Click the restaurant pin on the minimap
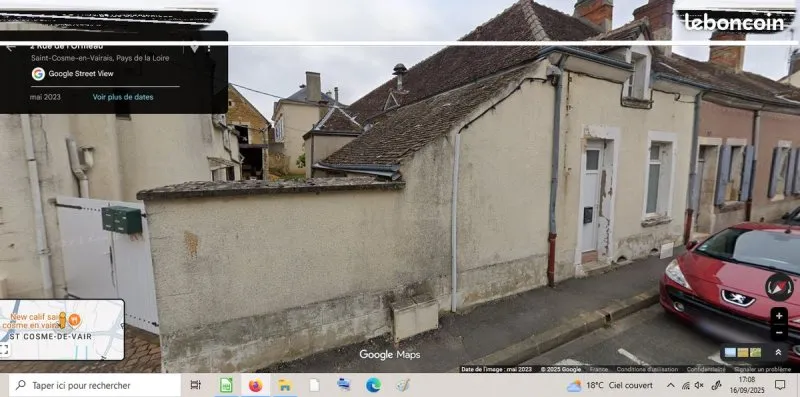The image size is (800, 397). (x=74, y=320)
